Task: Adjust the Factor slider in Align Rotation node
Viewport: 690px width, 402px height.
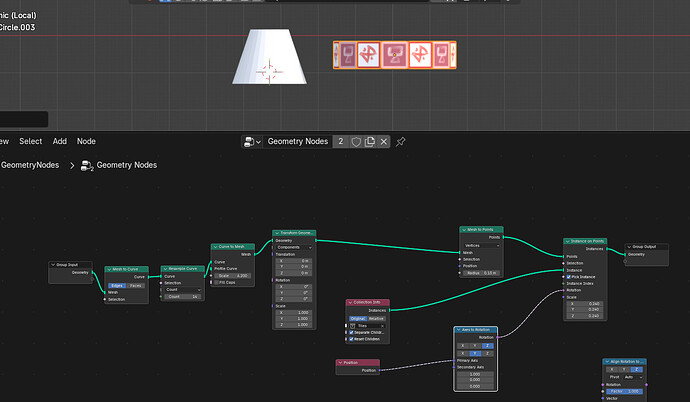Action: point(624,391)
